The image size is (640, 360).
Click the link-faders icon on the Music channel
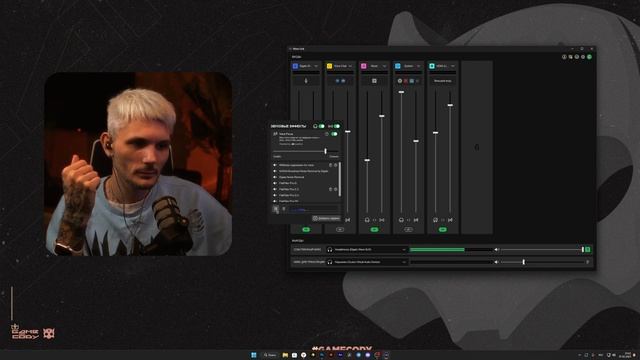pyautogui.click(x=374, y=220)
